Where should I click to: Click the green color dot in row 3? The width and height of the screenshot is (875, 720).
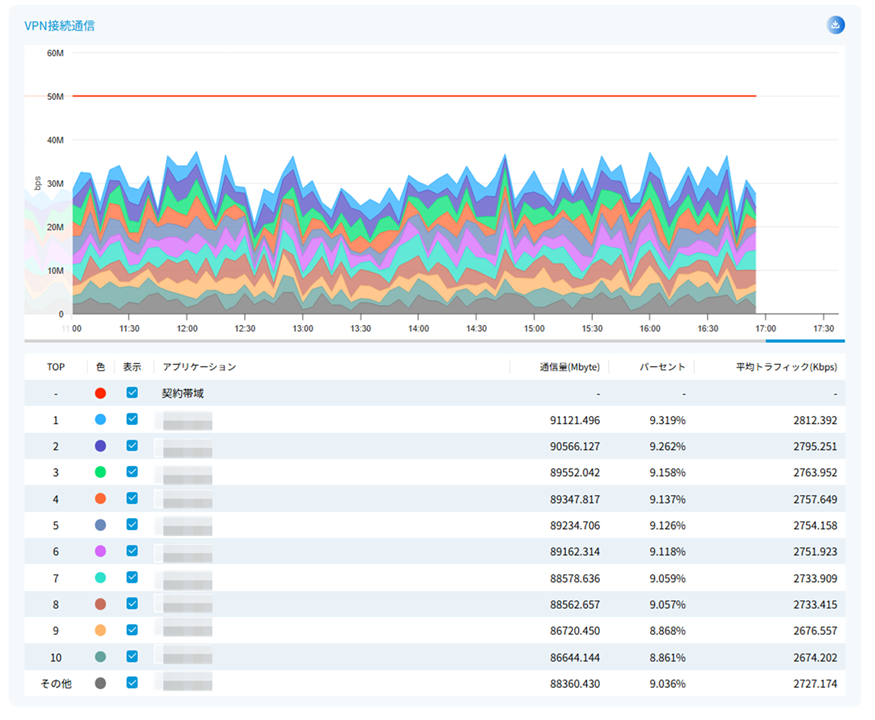tap(100, 473)
